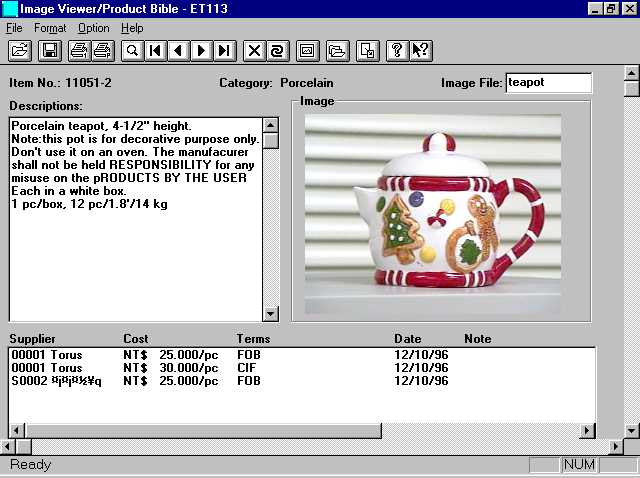
Task: Jump to last record arrow icon
Action: [x=225, y=51]
